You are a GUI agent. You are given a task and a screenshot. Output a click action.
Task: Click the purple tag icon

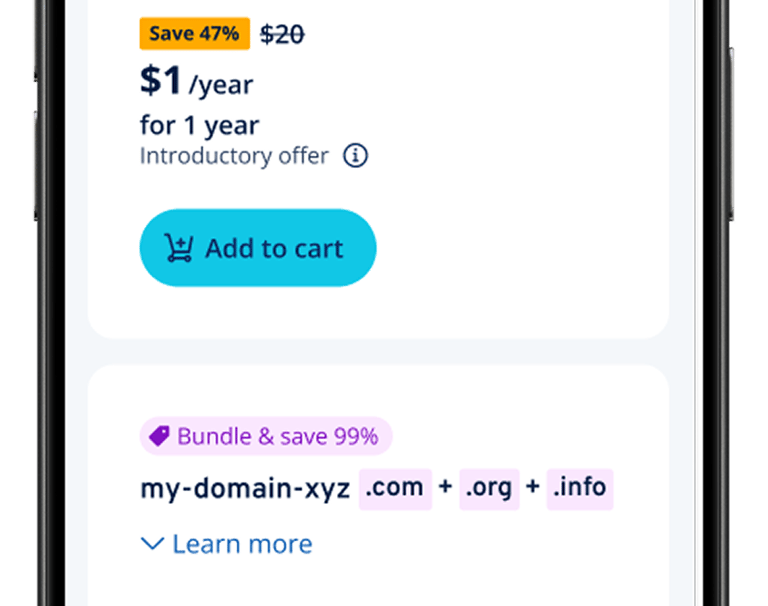(159, 436)
